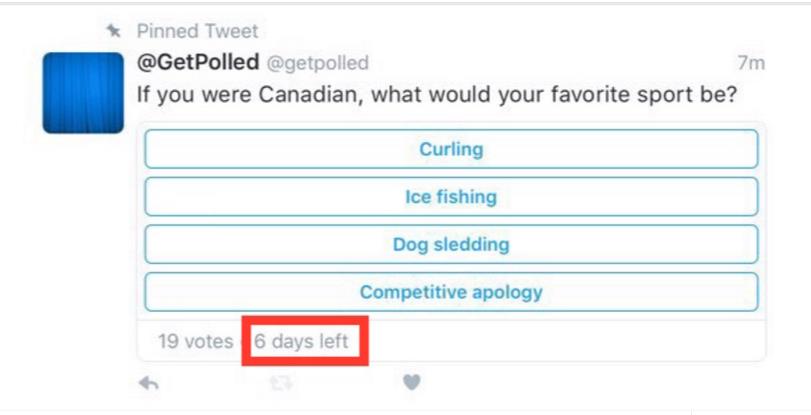Choose Dog sledding as your answer

[x=451, y=244]
